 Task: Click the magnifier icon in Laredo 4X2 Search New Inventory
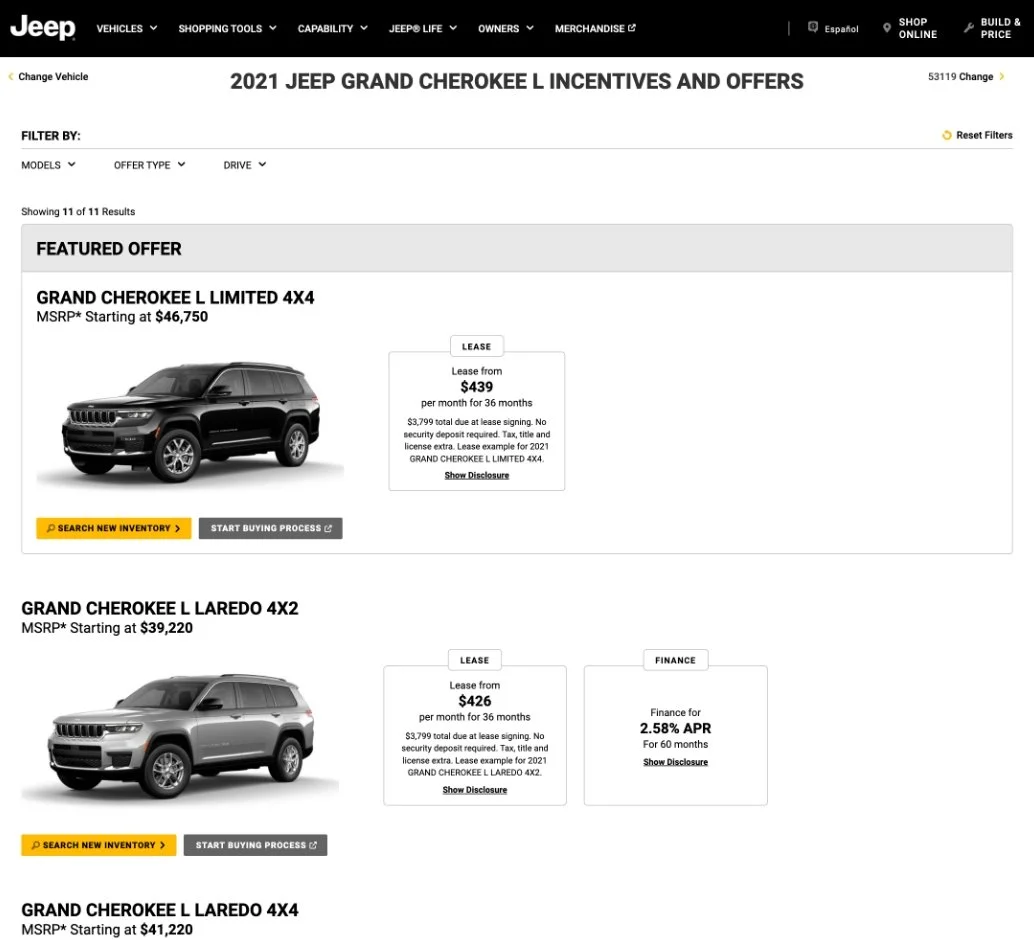36,845
